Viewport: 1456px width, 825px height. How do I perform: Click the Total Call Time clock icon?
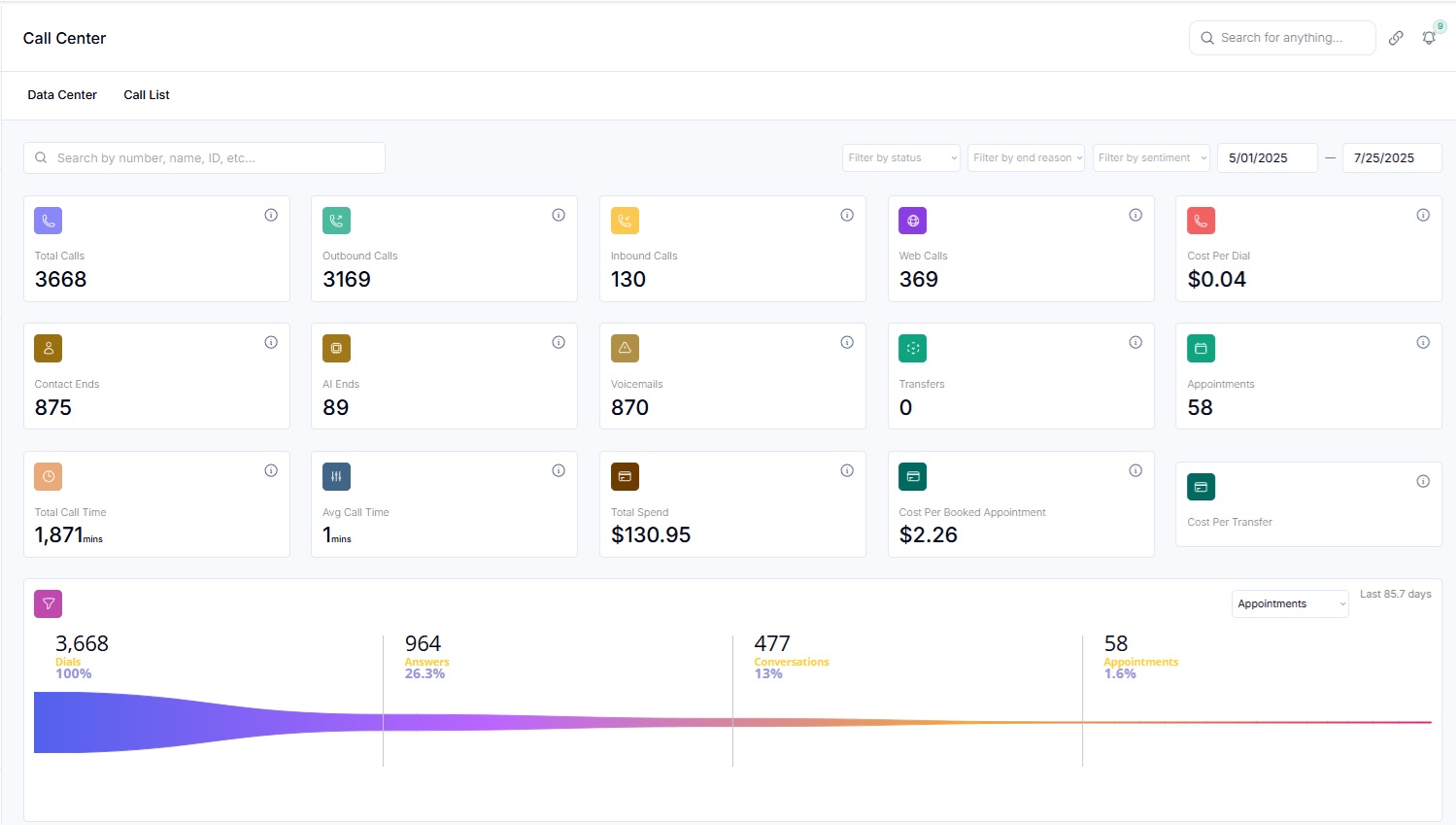click(49, 476)
